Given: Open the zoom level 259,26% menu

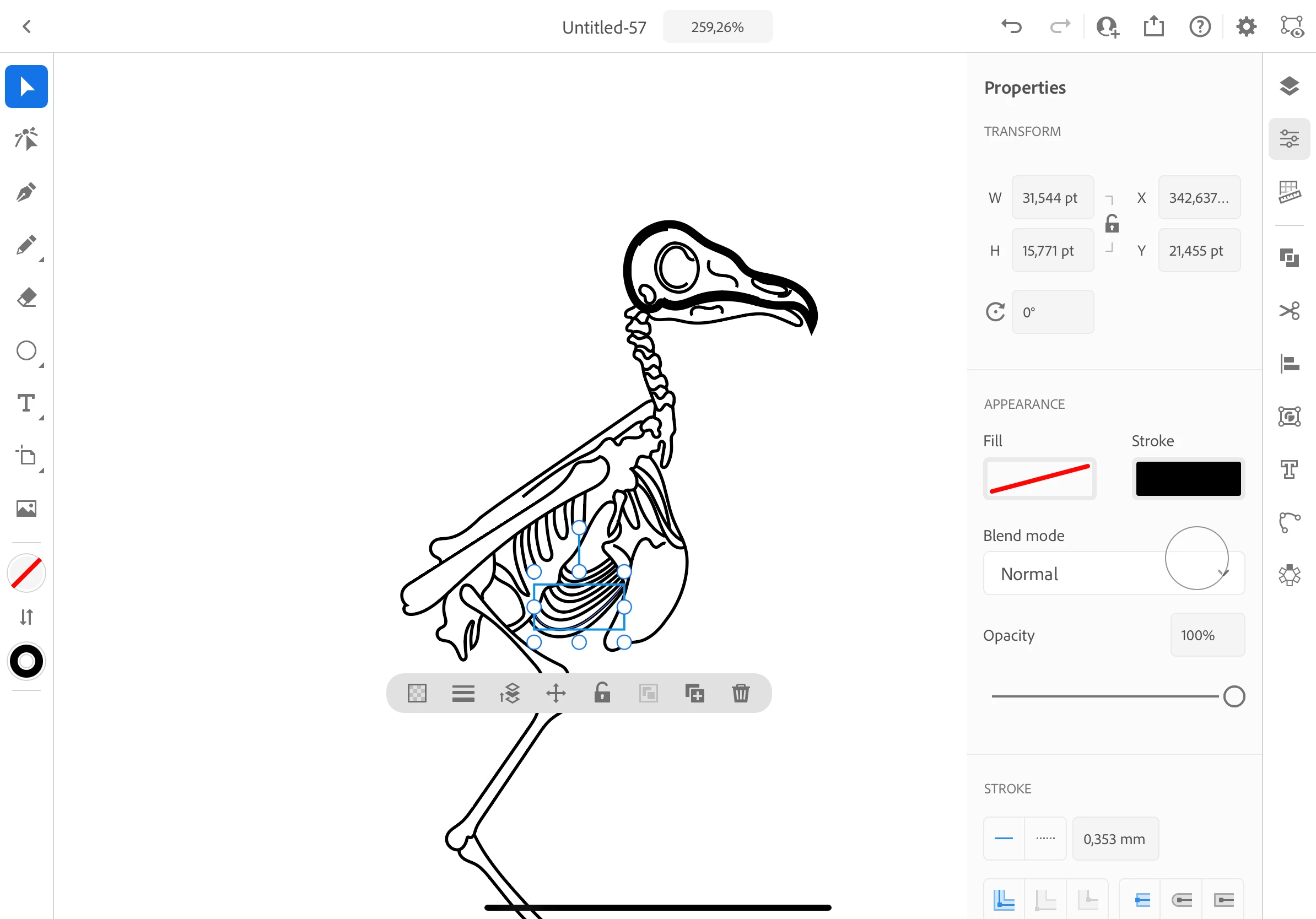Looking at the screenshot, I should coord(717,27).
